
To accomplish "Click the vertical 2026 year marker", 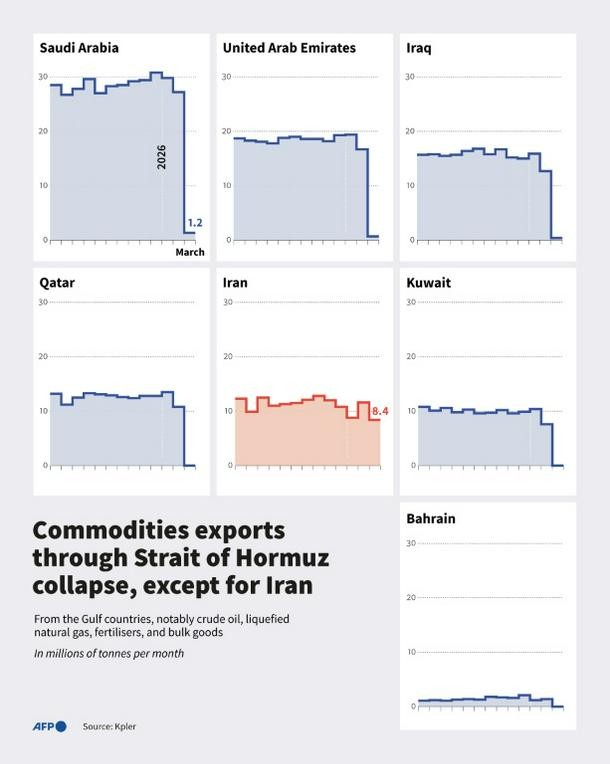I will [162, 156].
